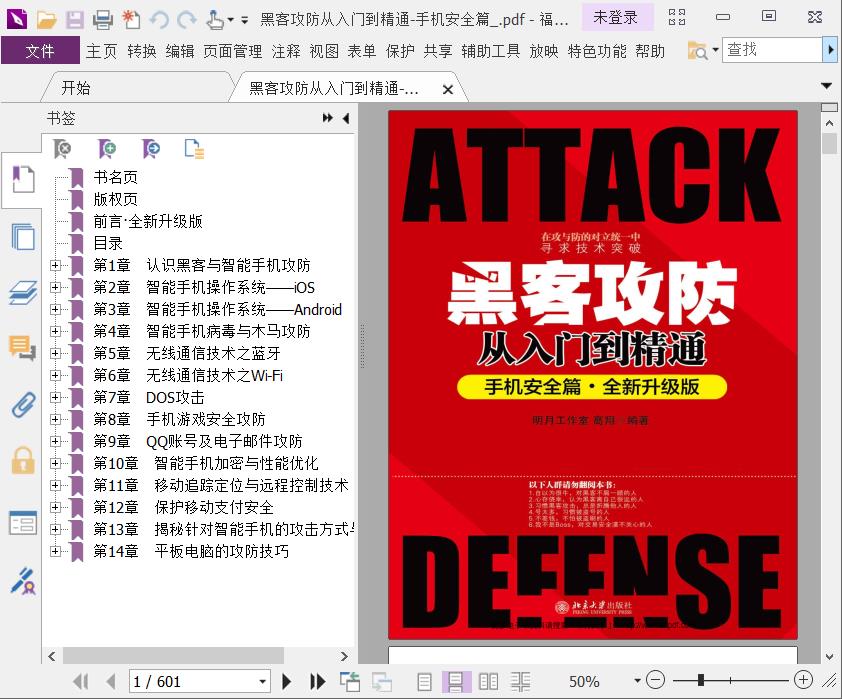Open the 注释 ribbon tab
842x699 pixels.
(286, 51)
